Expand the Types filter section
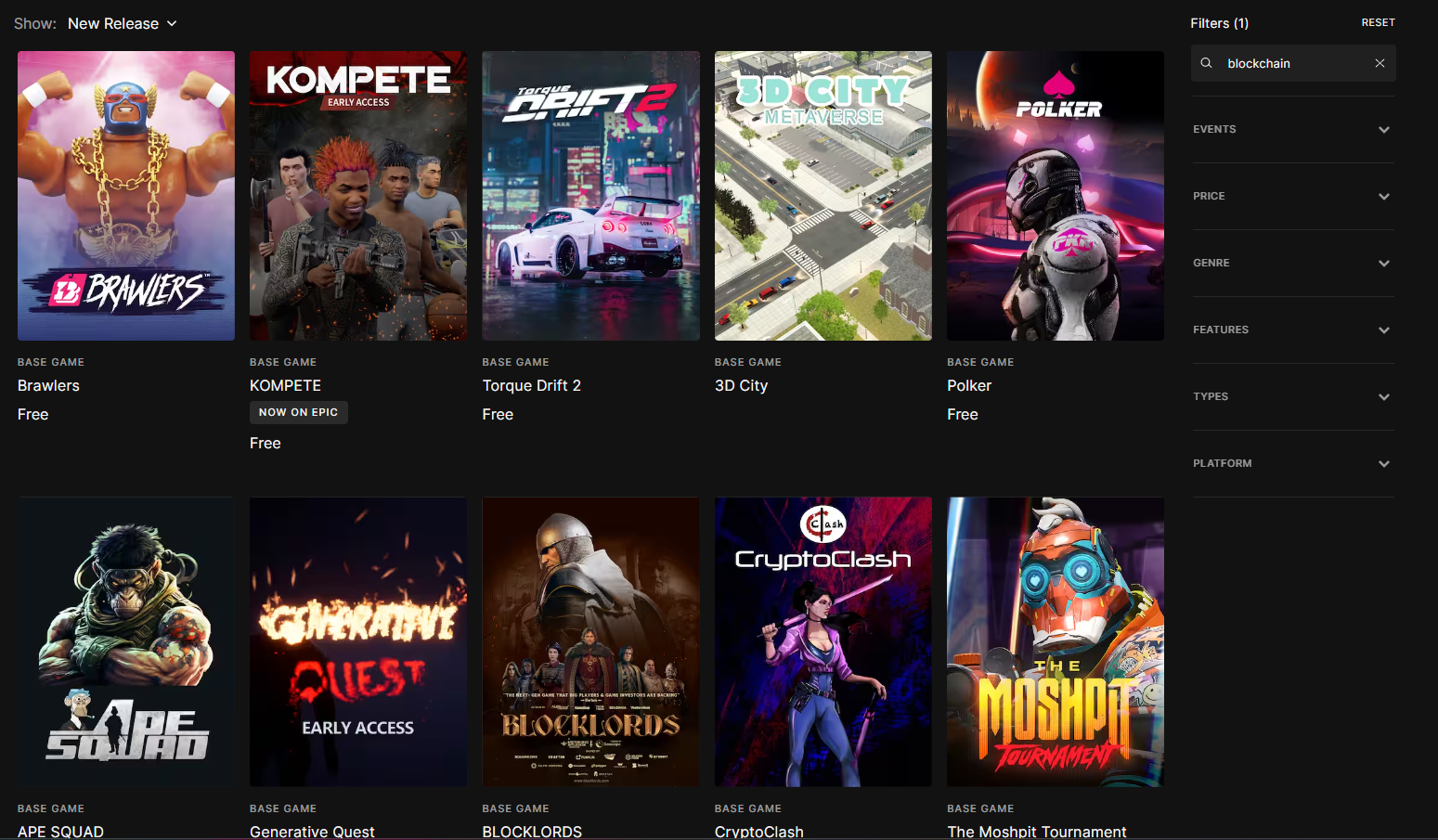Image resolution: width=1438 pixels, height=840 pixels. [x=1292, y=397]
